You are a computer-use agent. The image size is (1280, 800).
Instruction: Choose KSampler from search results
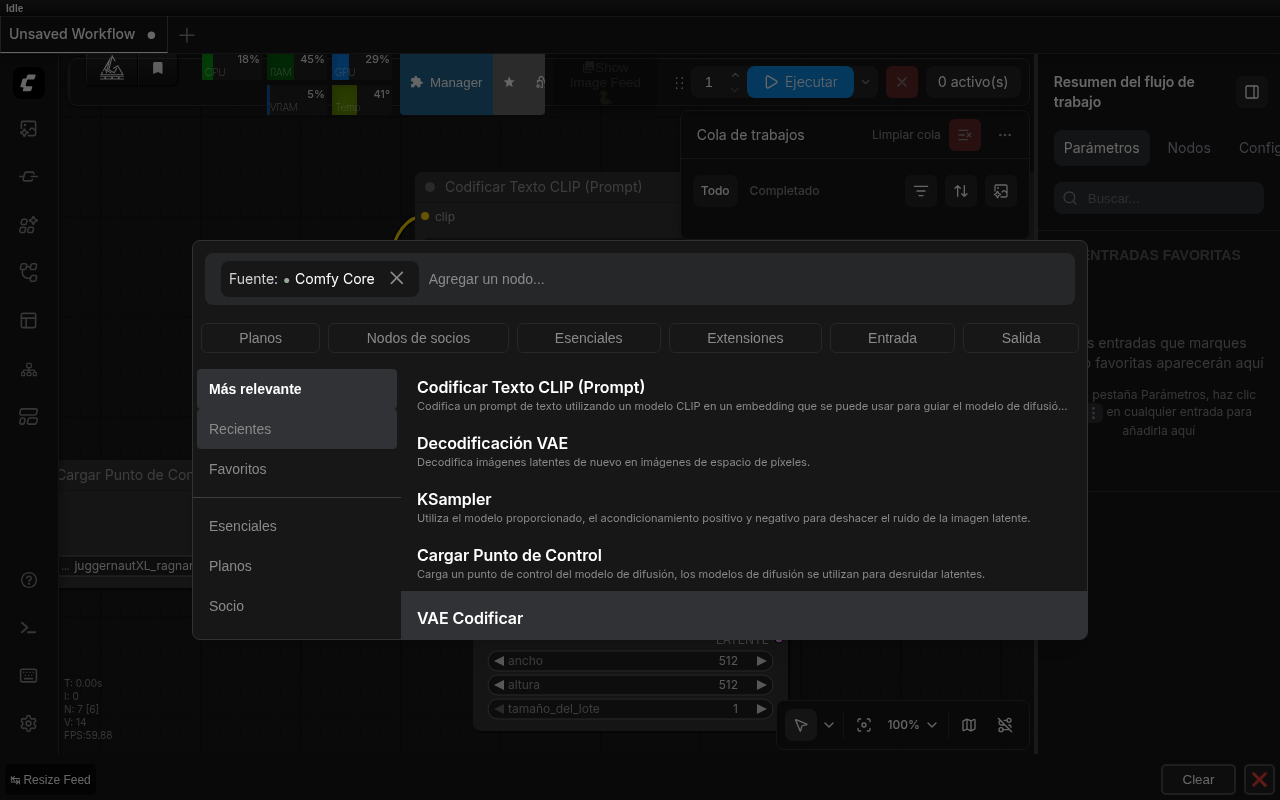(x=744, y=507)
